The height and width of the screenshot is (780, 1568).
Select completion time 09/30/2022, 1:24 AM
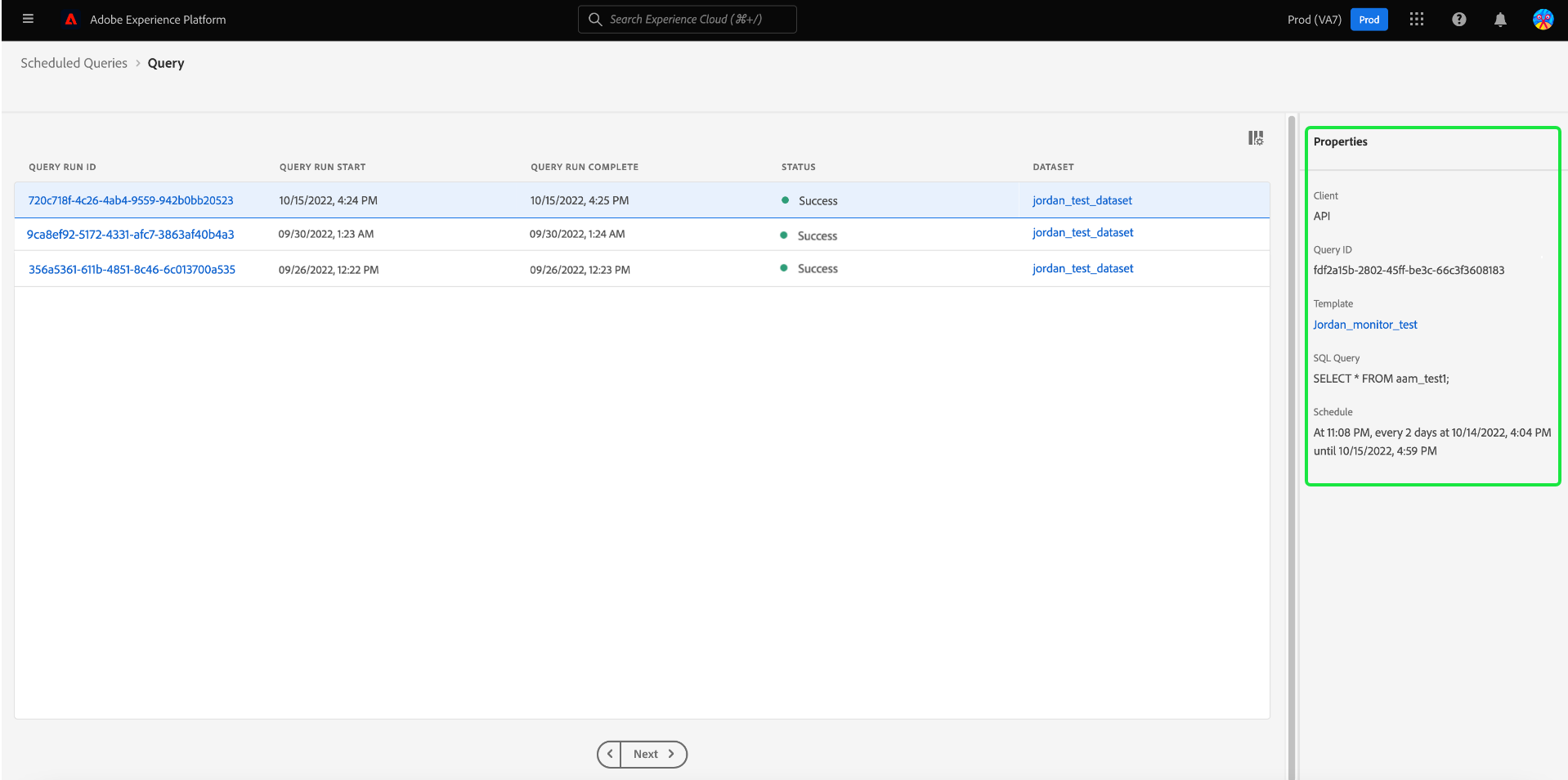tap(577, 234)
